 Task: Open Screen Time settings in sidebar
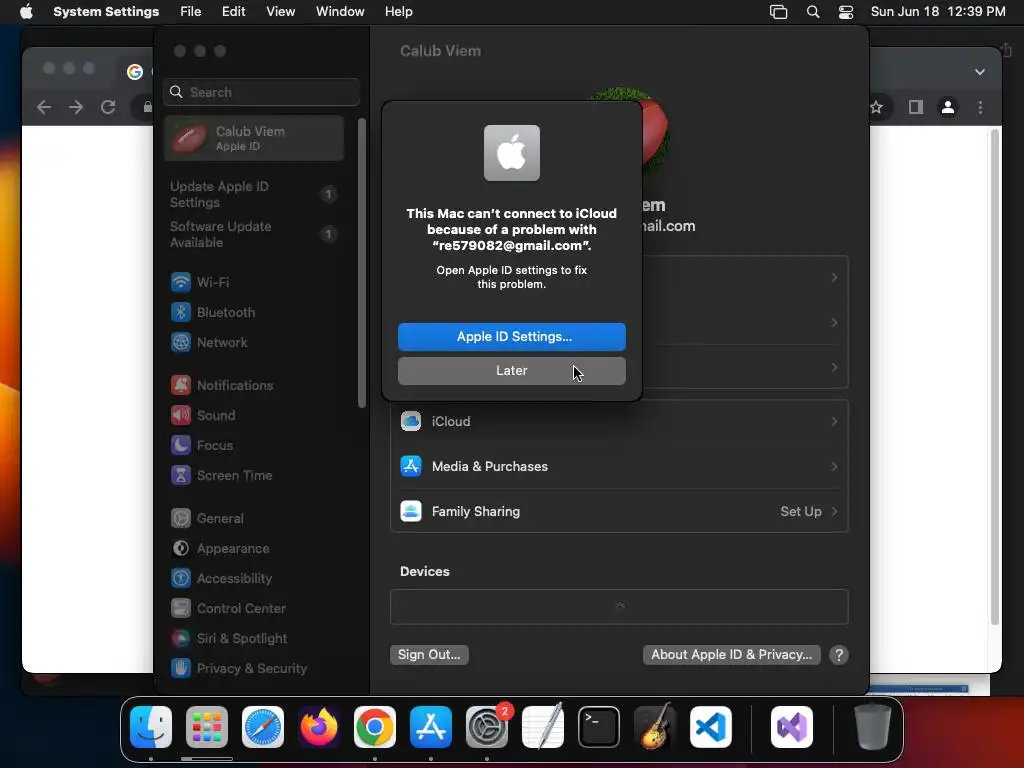[x=221, y=475]
